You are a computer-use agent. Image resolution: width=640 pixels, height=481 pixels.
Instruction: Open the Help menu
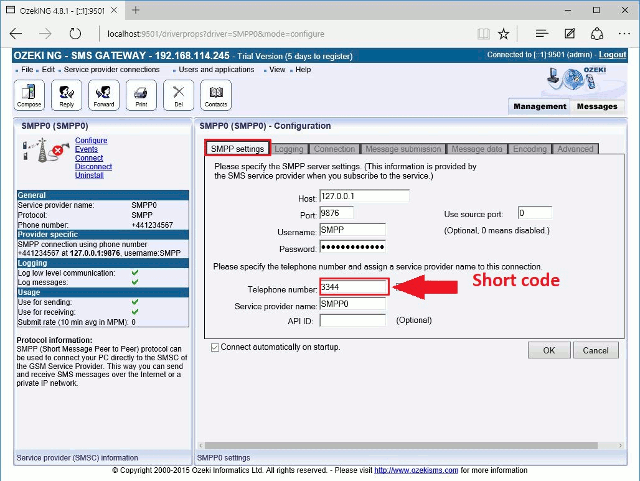(x=303, y=69)
